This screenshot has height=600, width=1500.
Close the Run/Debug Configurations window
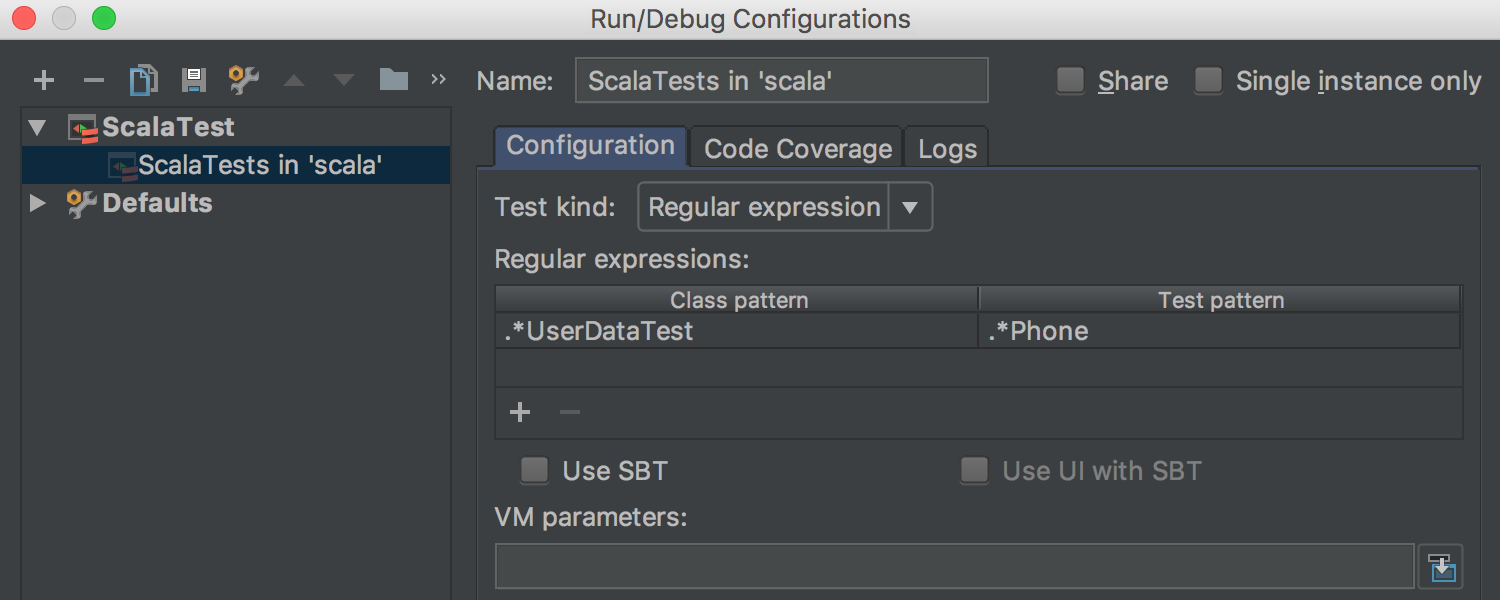24,18
